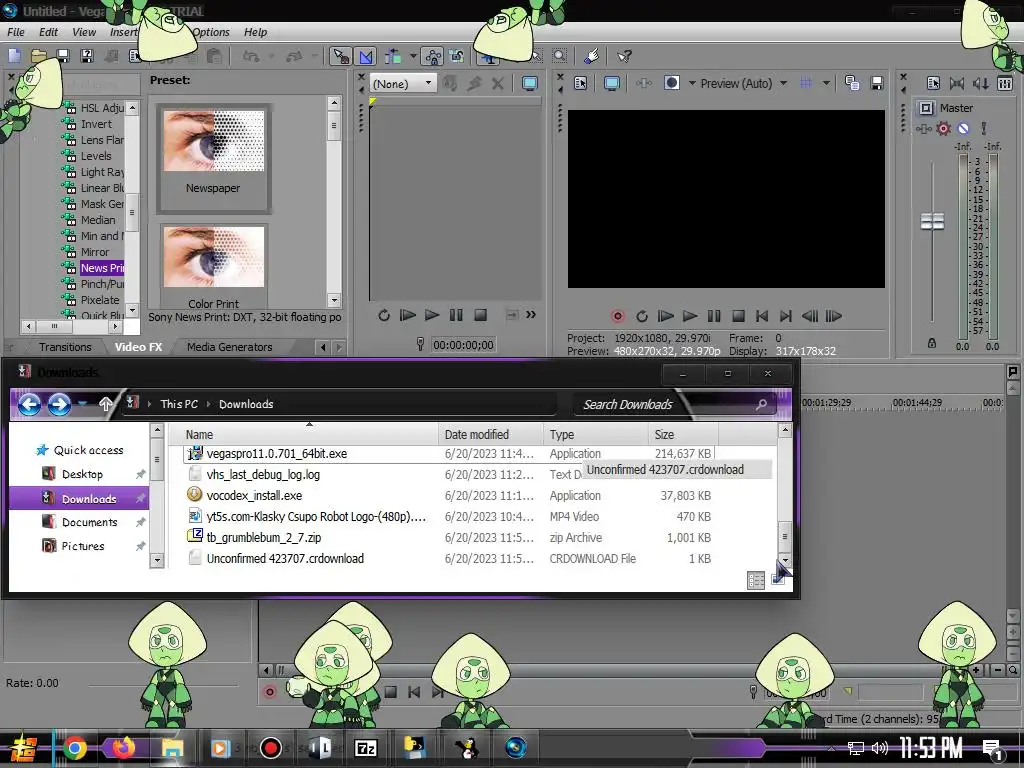Click Play From Start under video preview
This screenshot has height=768, width=1024.
click(x=665, y=316)
